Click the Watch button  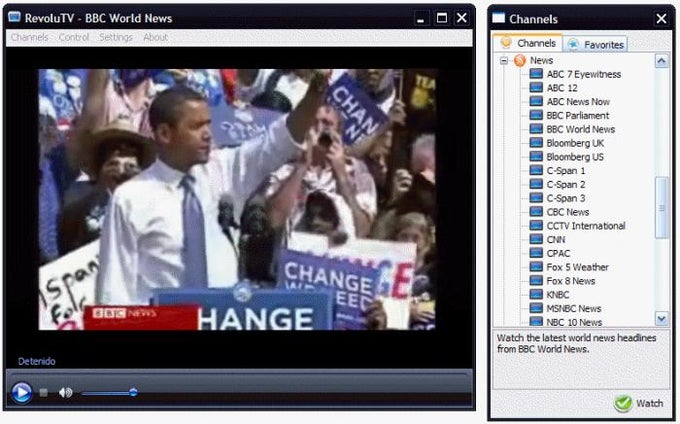639,403
